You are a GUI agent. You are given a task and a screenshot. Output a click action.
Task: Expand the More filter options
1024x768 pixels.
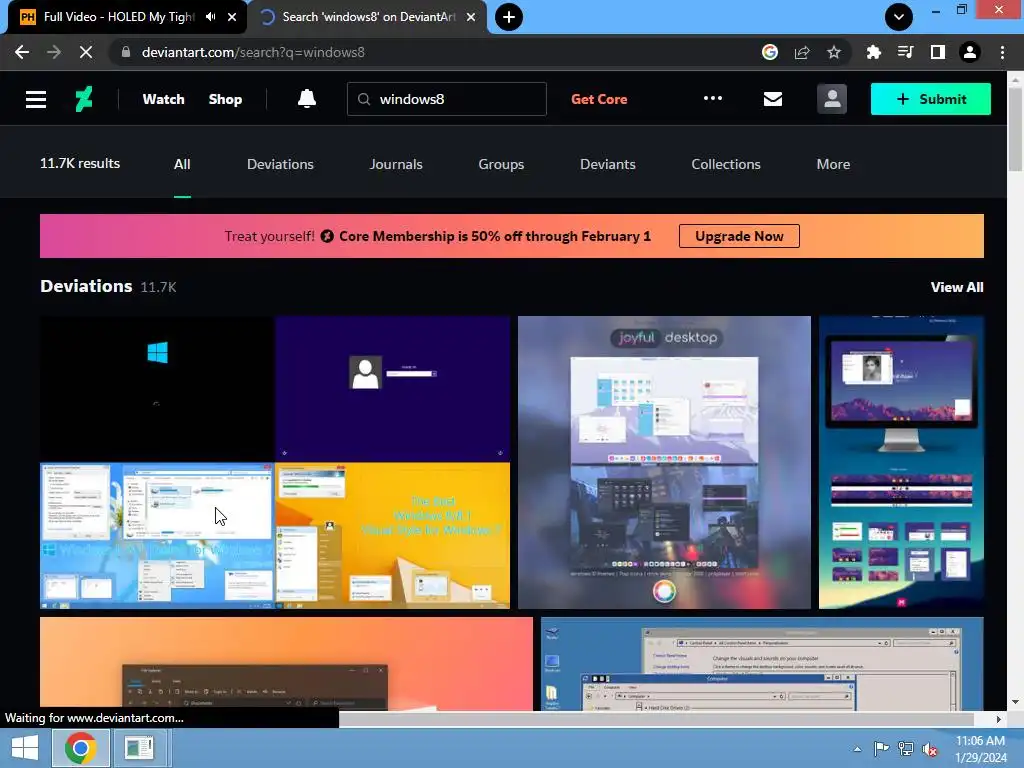click(833, 164)
